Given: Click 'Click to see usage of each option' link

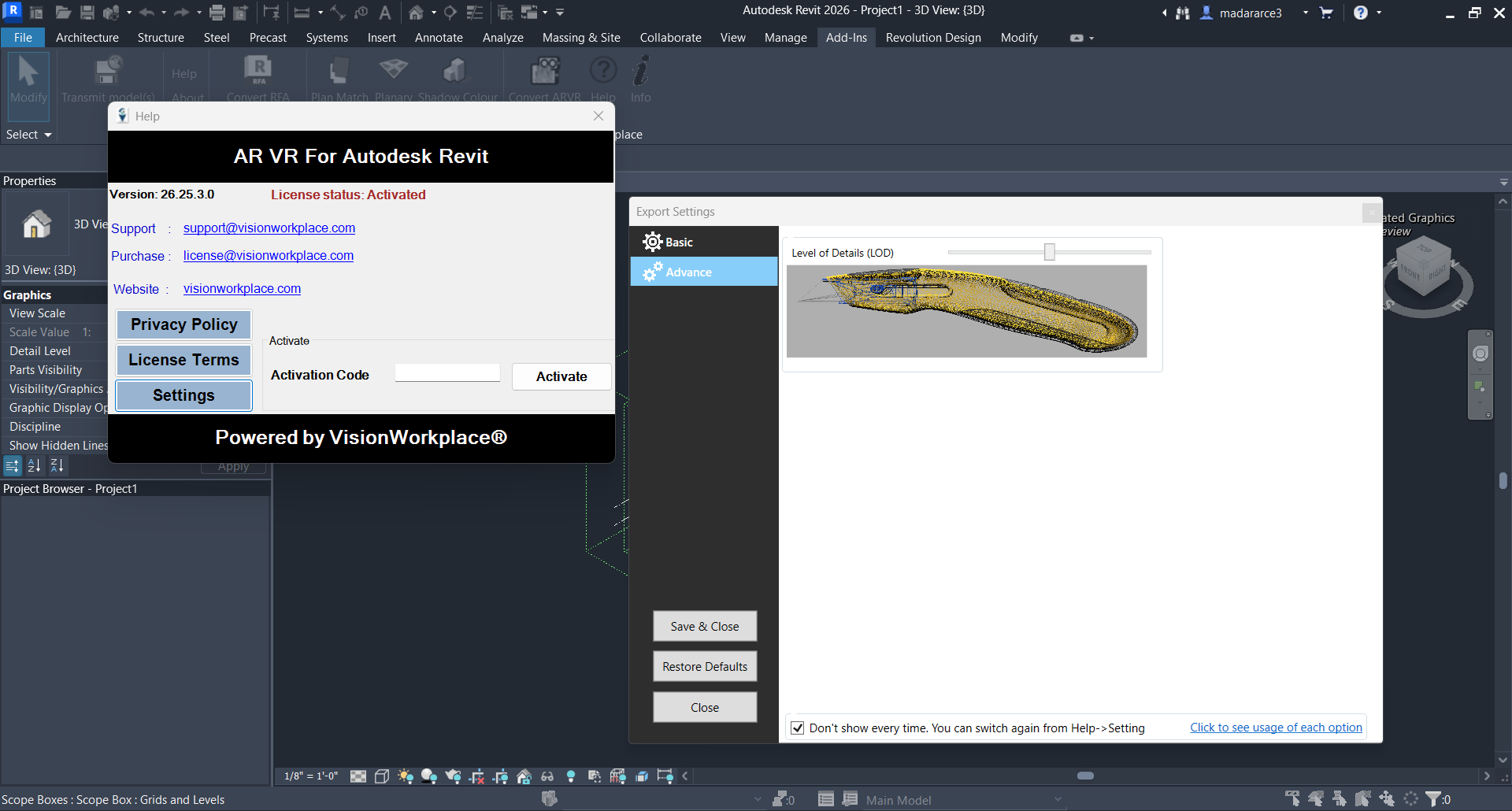Looking at the screenshot, I should (1276, 728).
